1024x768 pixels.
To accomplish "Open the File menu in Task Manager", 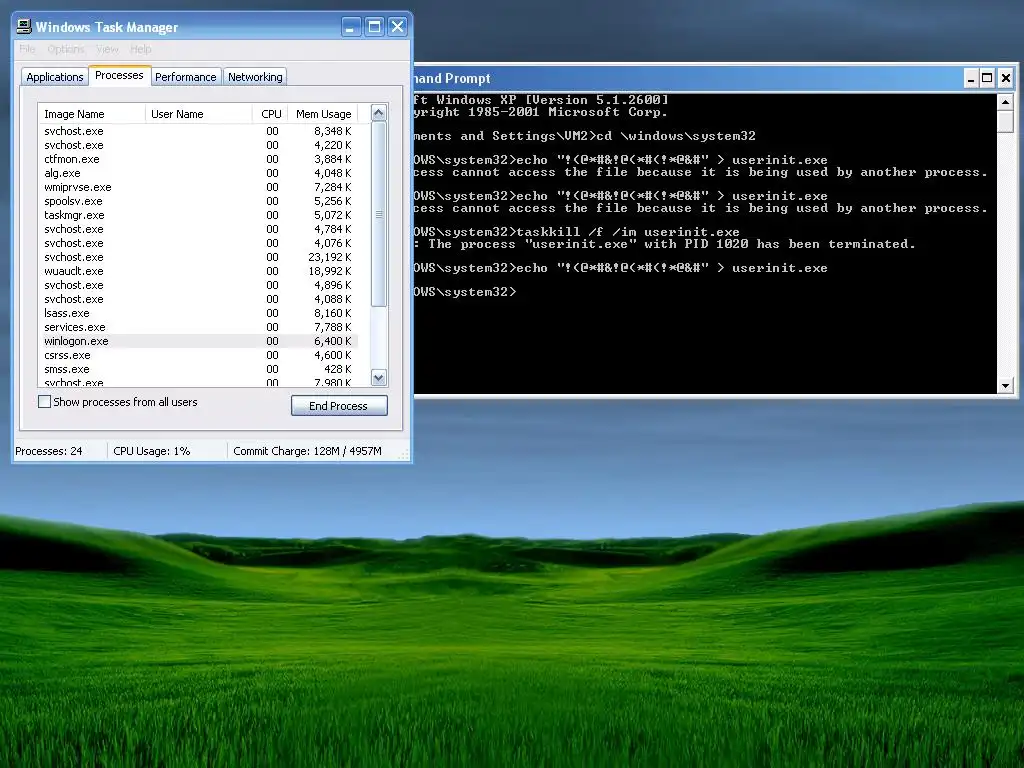I will [x=27, y=49].
